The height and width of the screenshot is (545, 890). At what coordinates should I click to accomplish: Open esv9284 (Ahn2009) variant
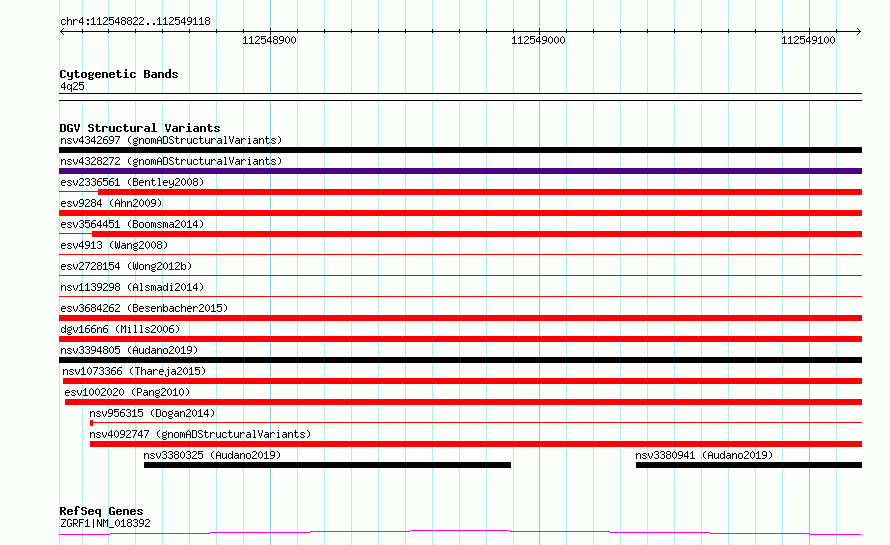(x=111, y=203)
